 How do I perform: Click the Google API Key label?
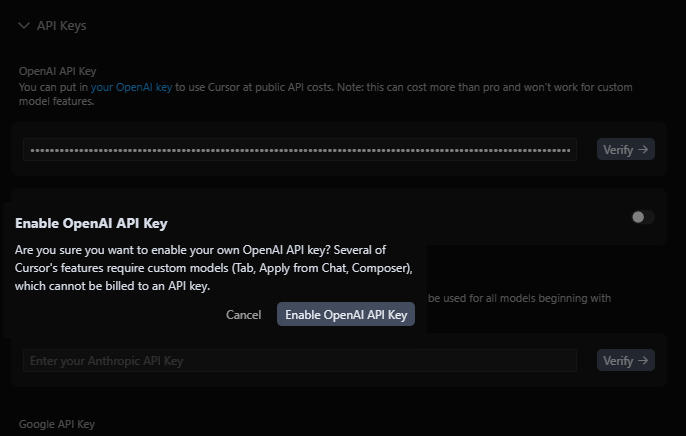pyautogui.click(x=57, y=425)
